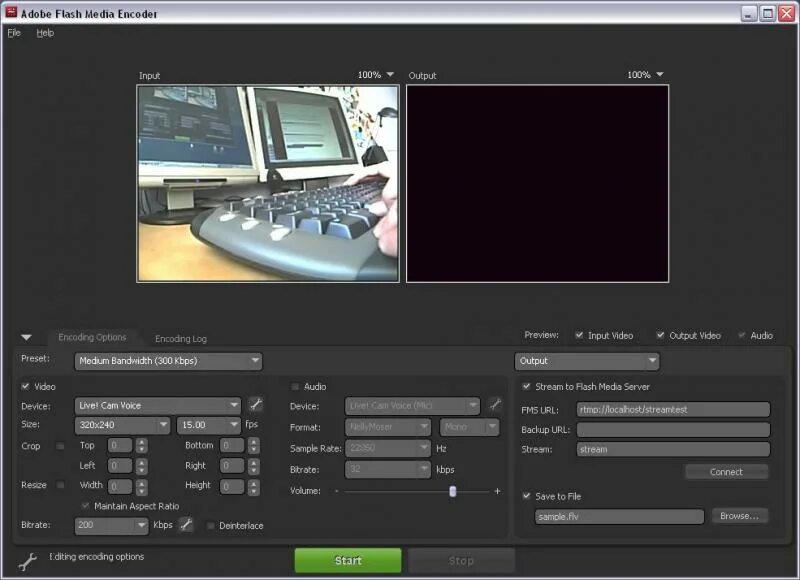Click the Connect button
The height and width of the screenshot is (580, 800).
[727, 472]
